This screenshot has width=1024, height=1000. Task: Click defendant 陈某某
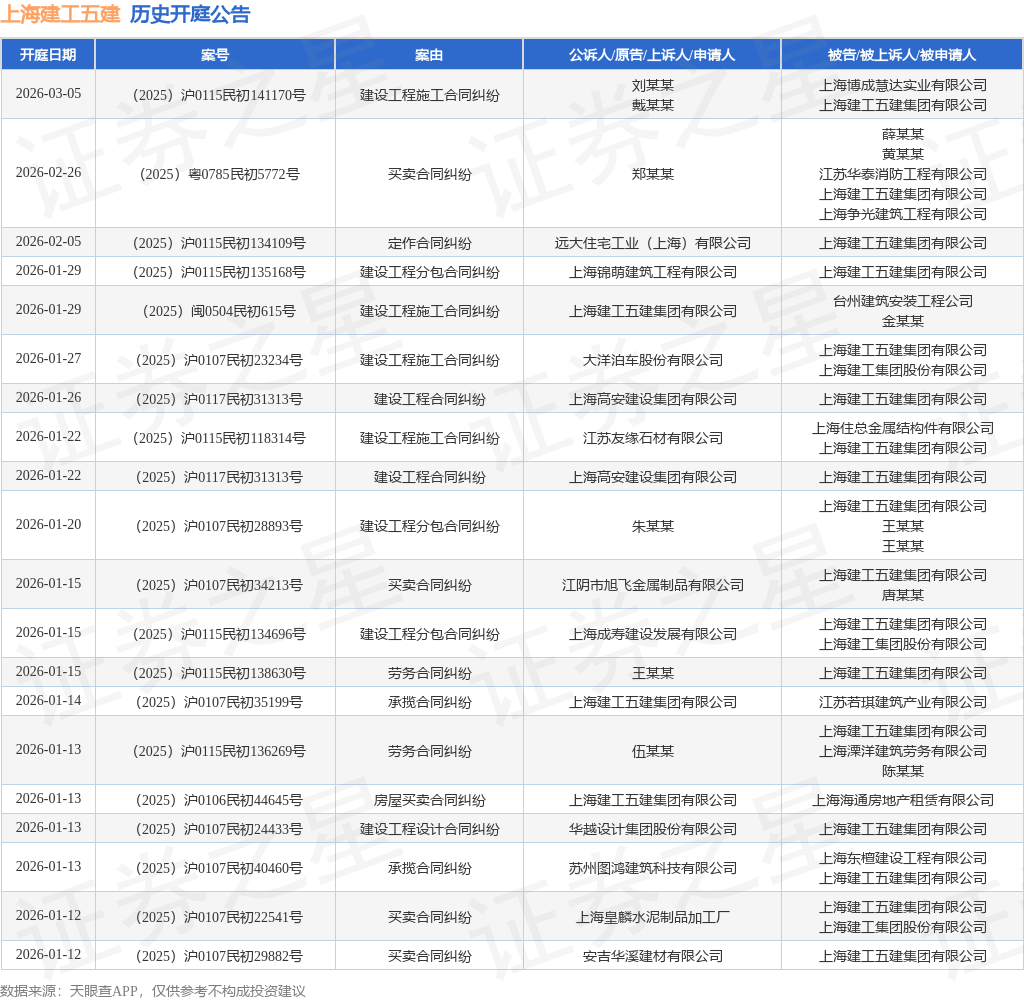(903, 771)
